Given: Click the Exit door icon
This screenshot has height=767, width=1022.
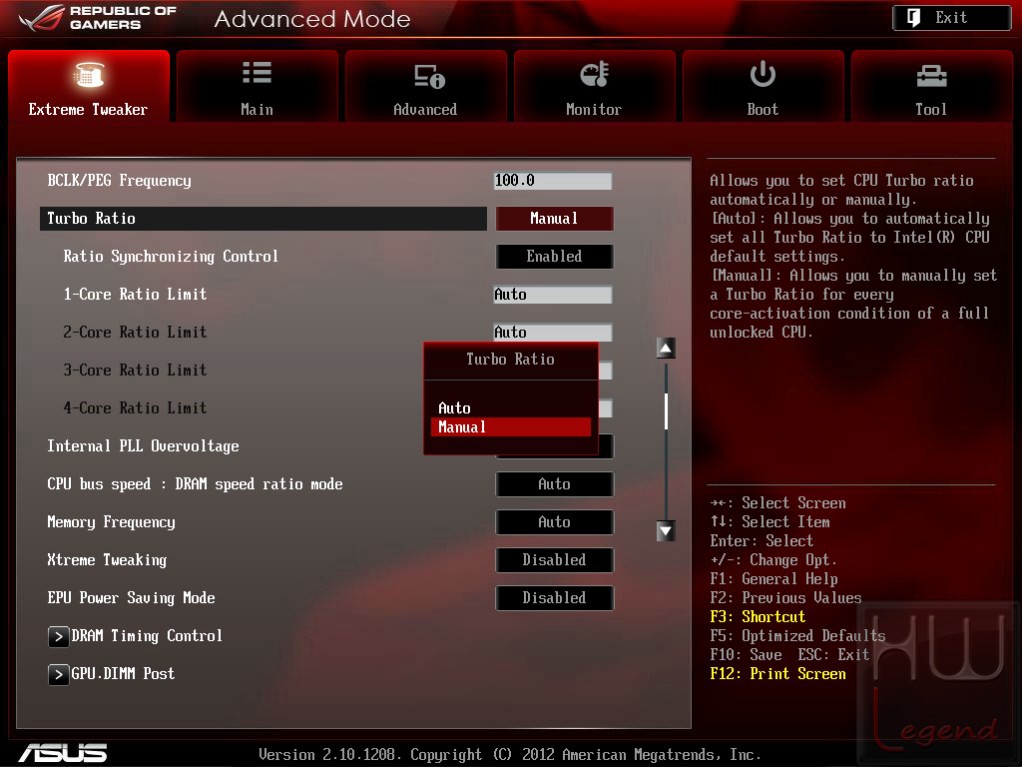Looking at the screenshot, I should (914, 18).
